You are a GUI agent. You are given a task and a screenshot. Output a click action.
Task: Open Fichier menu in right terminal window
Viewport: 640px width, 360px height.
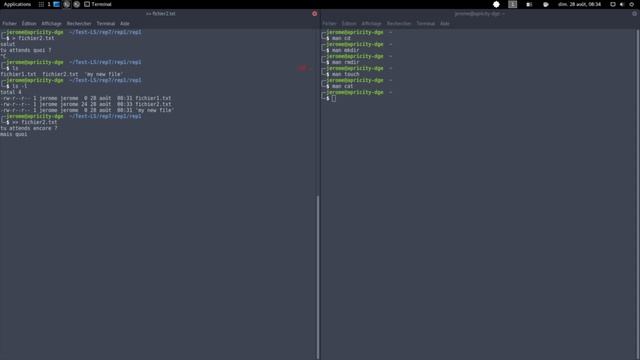(329, 24)
